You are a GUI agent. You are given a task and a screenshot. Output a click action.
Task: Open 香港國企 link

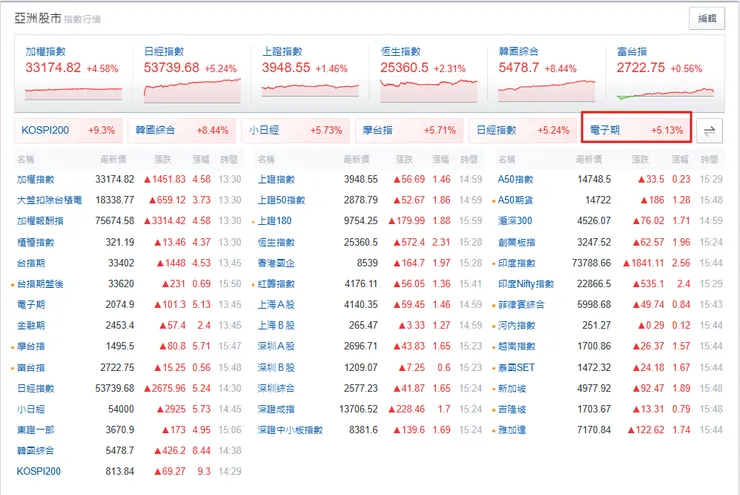click(x=276, y=263)
